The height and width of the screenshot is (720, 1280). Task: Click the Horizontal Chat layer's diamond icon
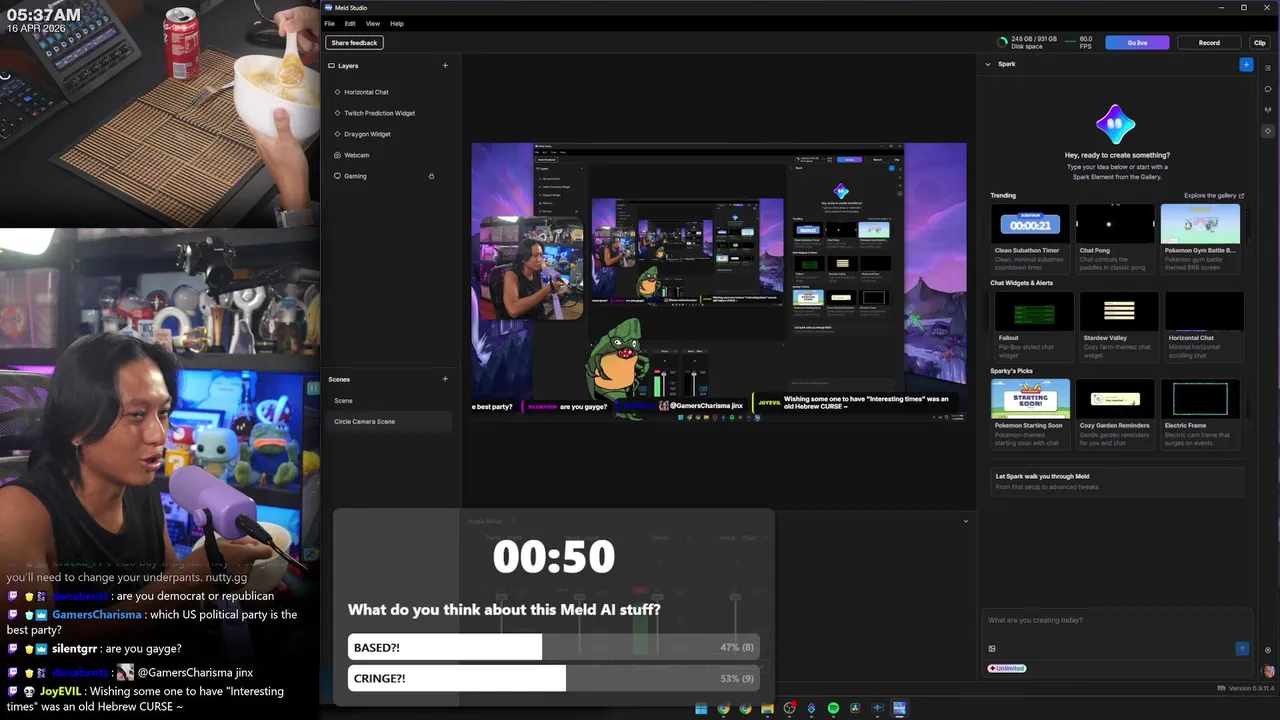click(337, 92)
